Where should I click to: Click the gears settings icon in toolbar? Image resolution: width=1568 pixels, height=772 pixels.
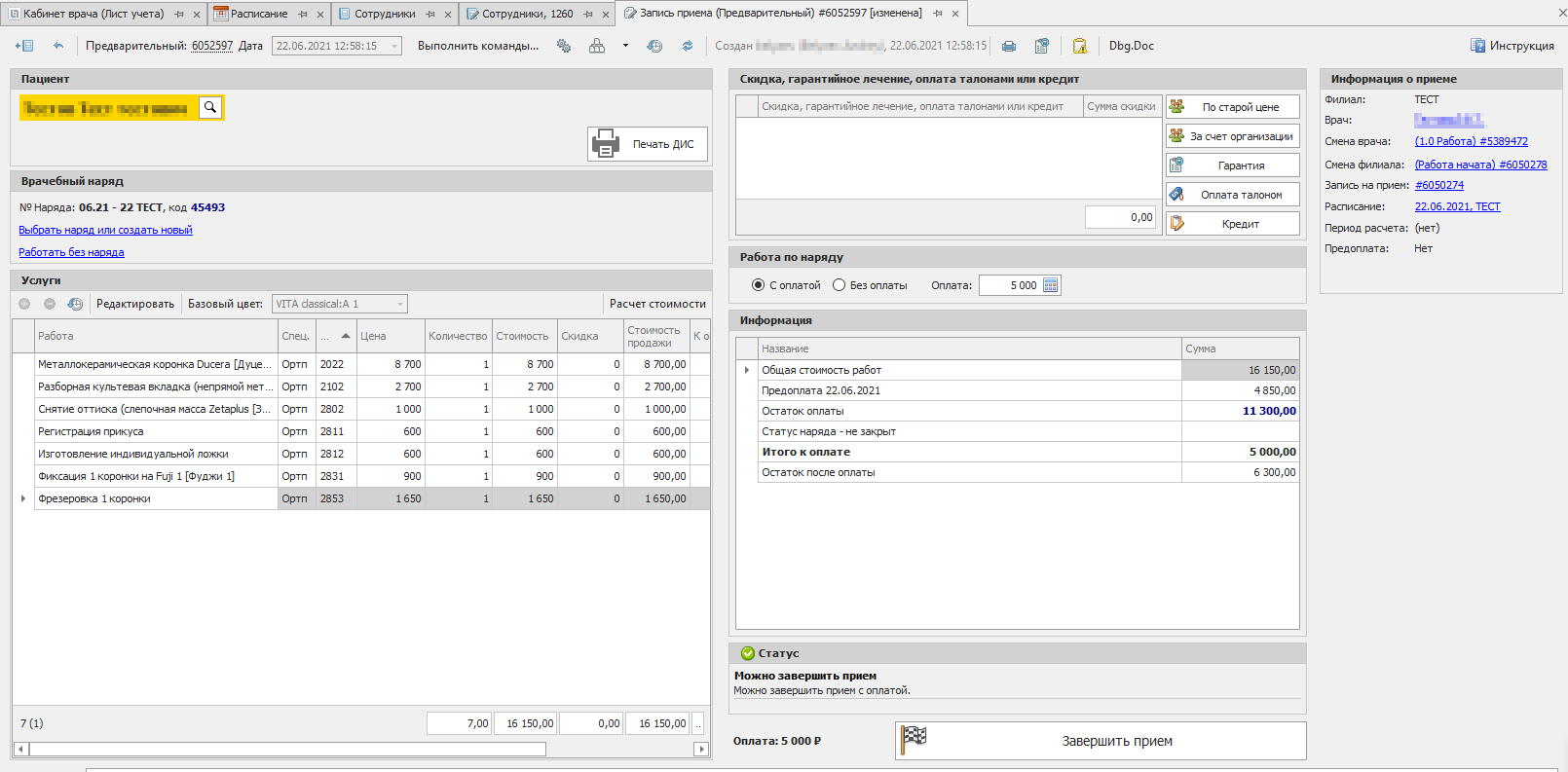564,46
